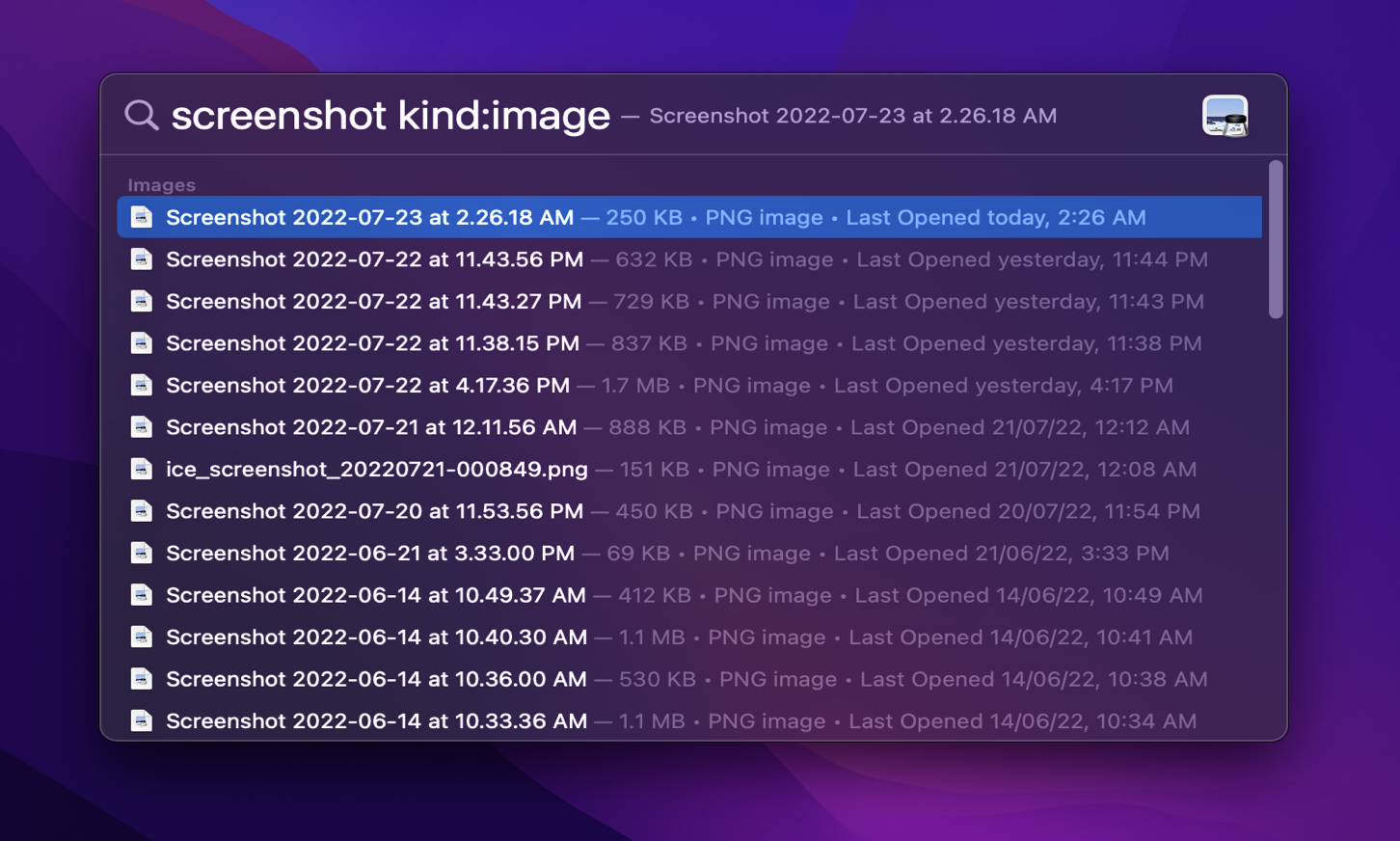1400x841 pixels.
Task: Select Screenshot 2022-06-14 at 10.49.37 AM result
Action: (689, 595)
